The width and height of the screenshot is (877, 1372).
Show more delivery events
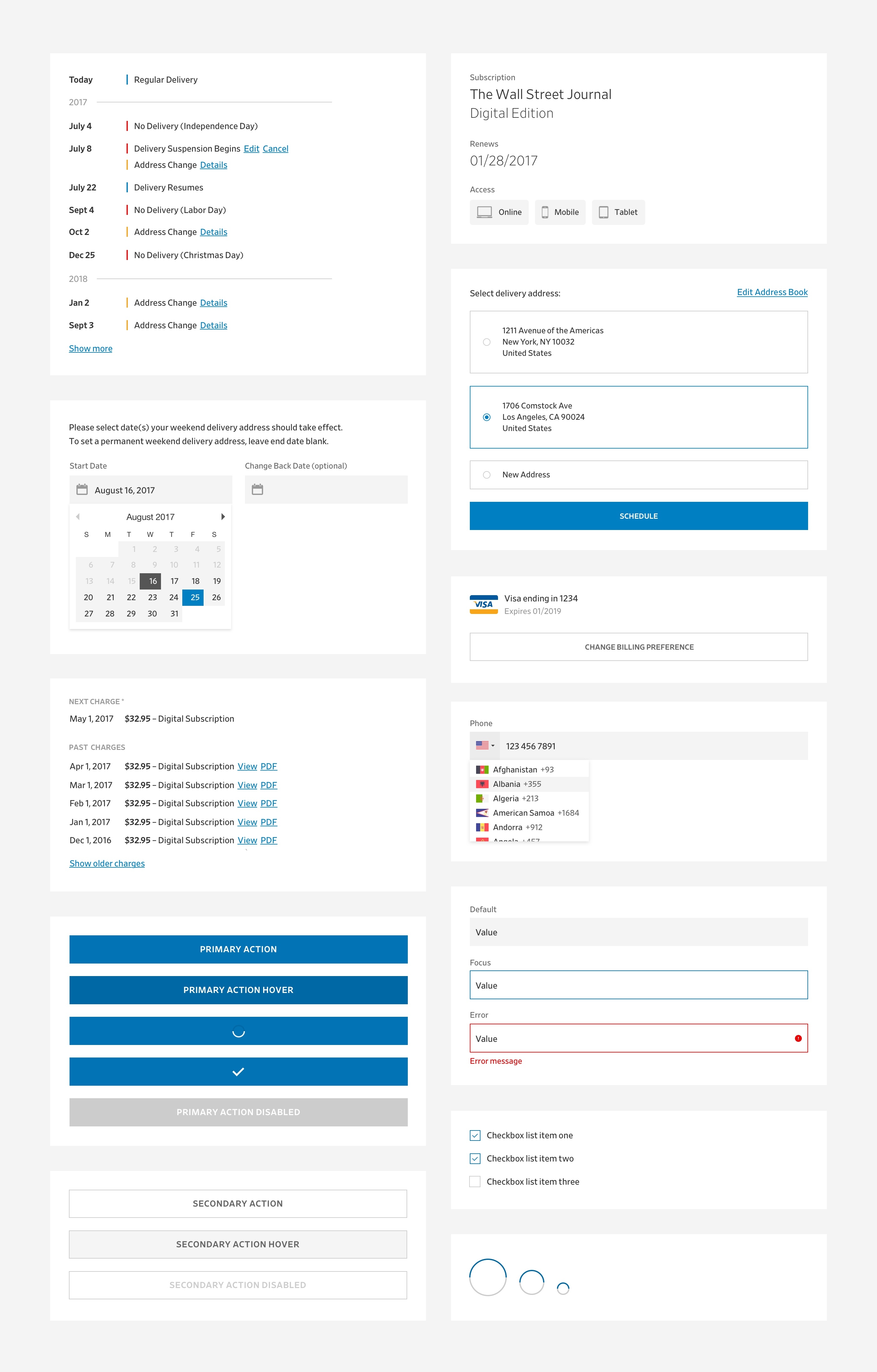(90, 348)
